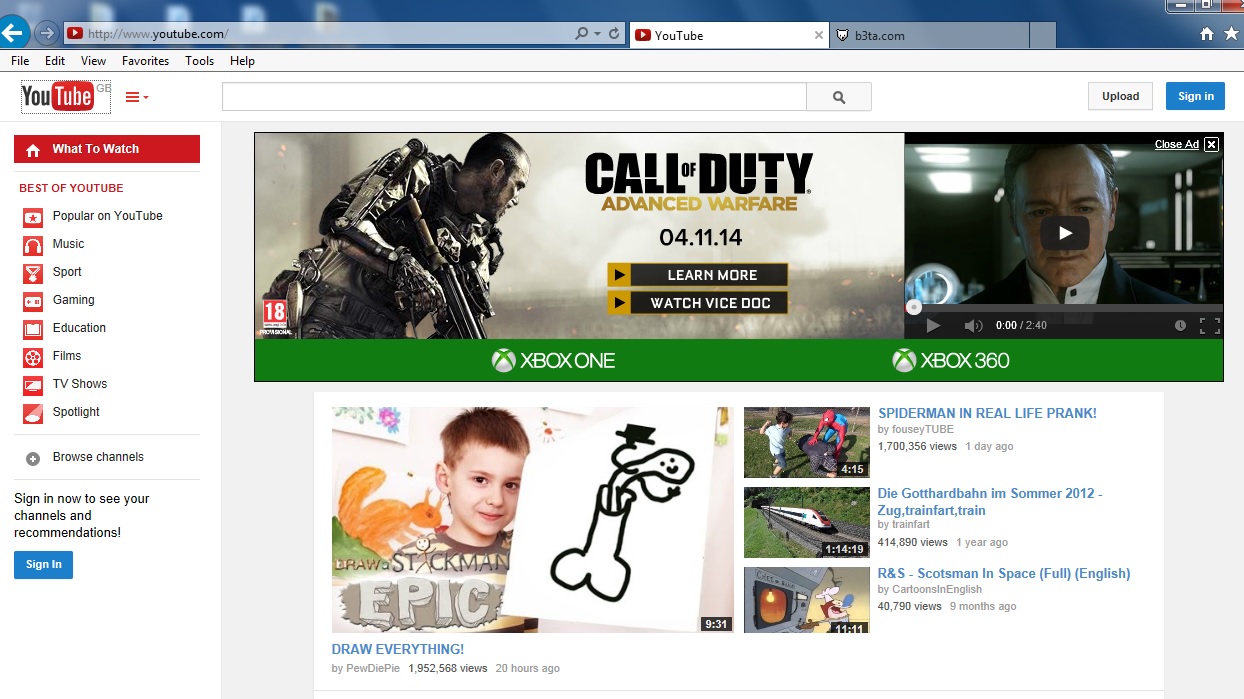Close the YouTube browser tab

819,35
